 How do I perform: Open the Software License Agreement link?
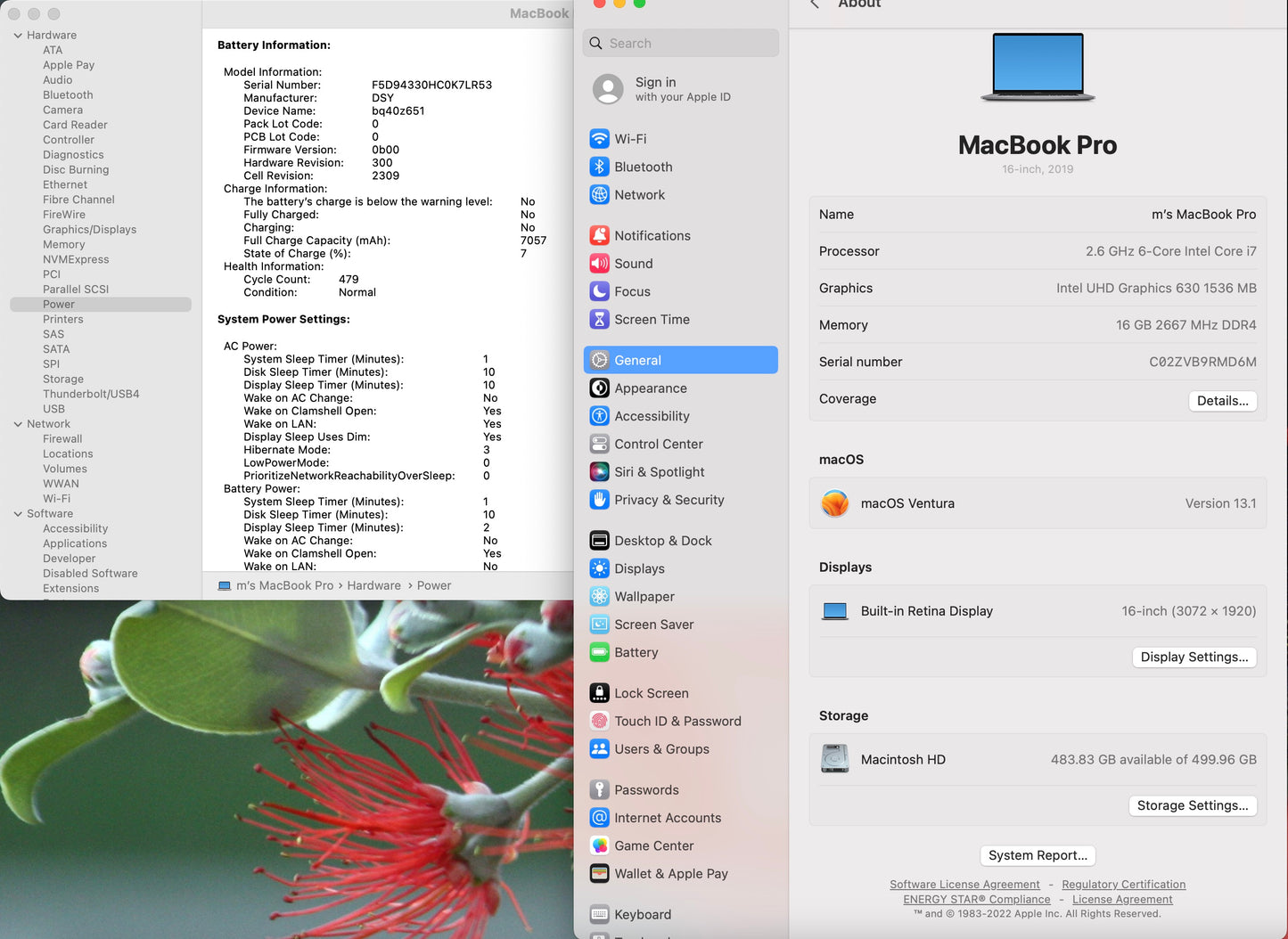(964, 884)
